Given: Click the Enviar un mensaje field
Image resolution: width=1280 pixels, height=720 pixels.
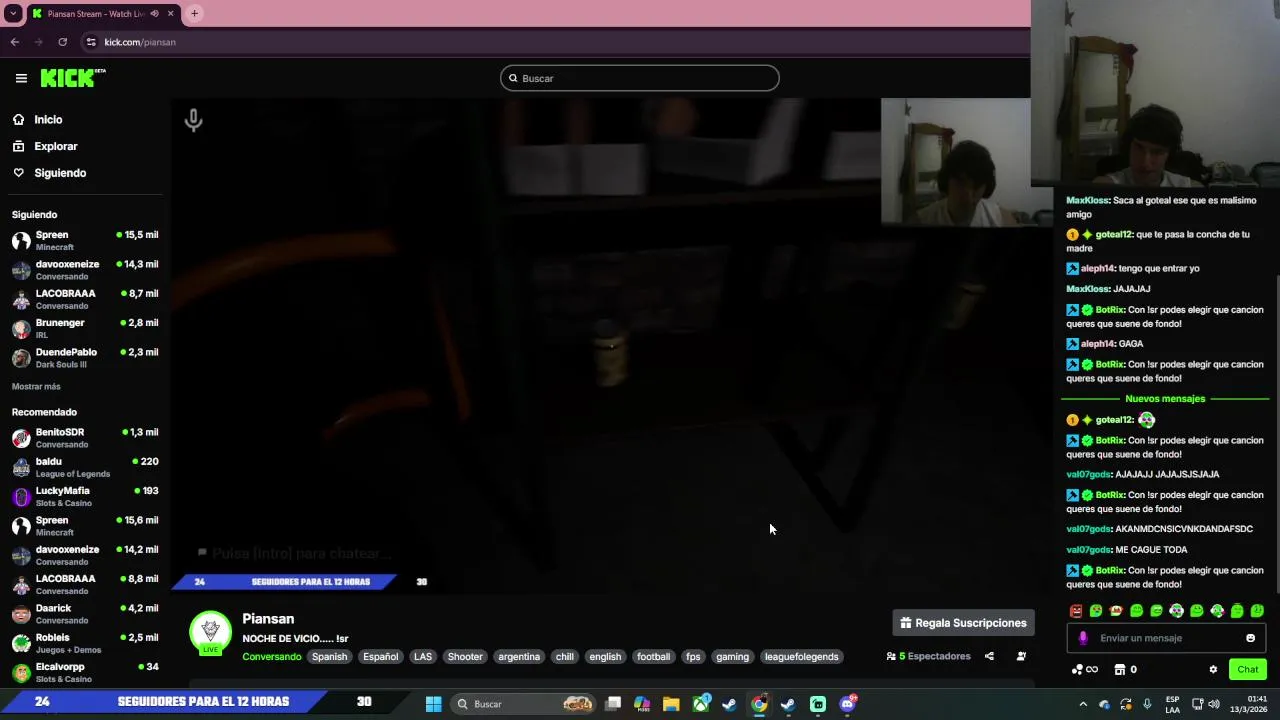Looking at the screenshot, I should (x=1168, y=638).
